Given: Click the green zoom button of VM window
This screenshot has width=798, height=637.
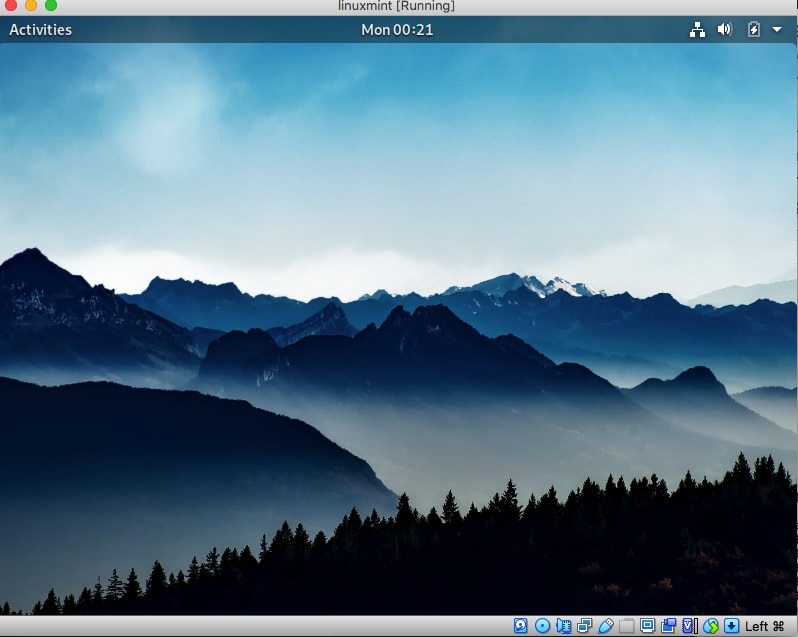Looking at the screenshot, I should tap(51, 5).
